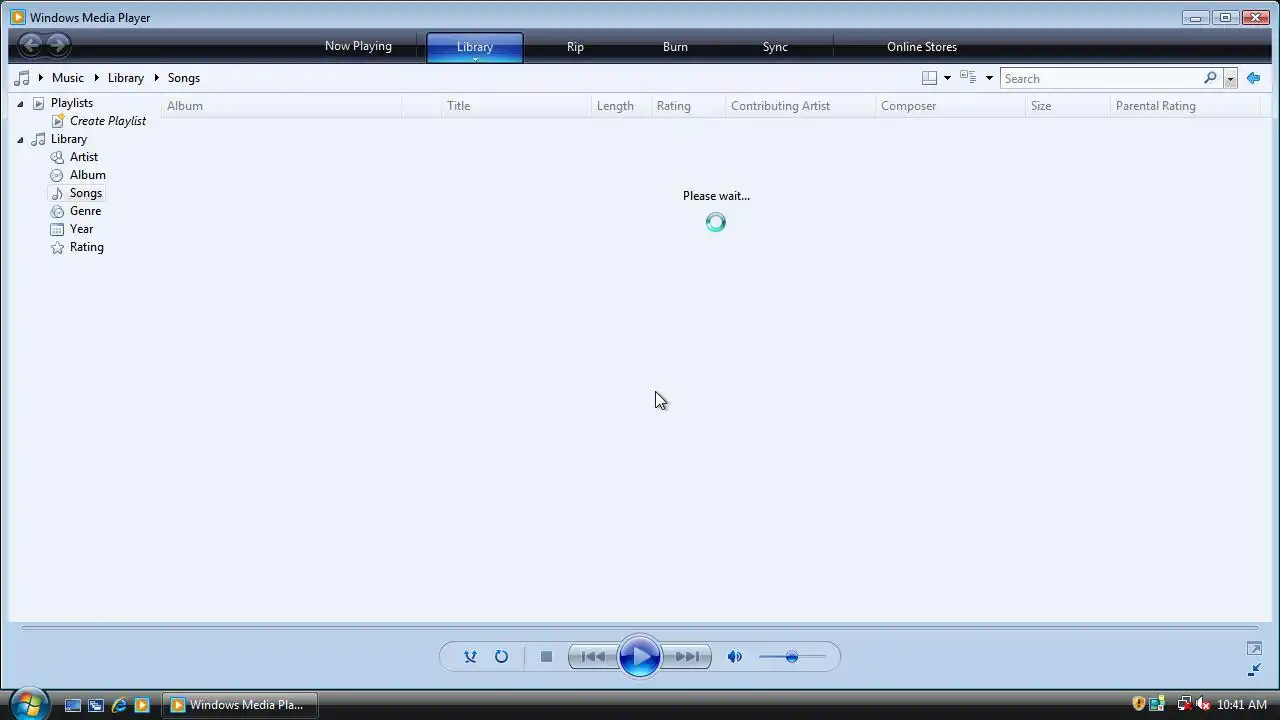Click the Back navigation arrow
Viewport: 1280px width, 720px height.
click(x=31, y=44)
